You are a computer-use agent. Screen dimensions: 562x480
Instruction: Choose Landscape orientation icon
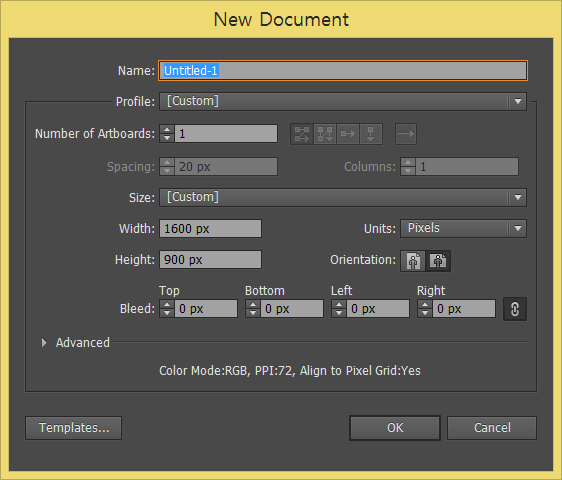coord(438,261)
